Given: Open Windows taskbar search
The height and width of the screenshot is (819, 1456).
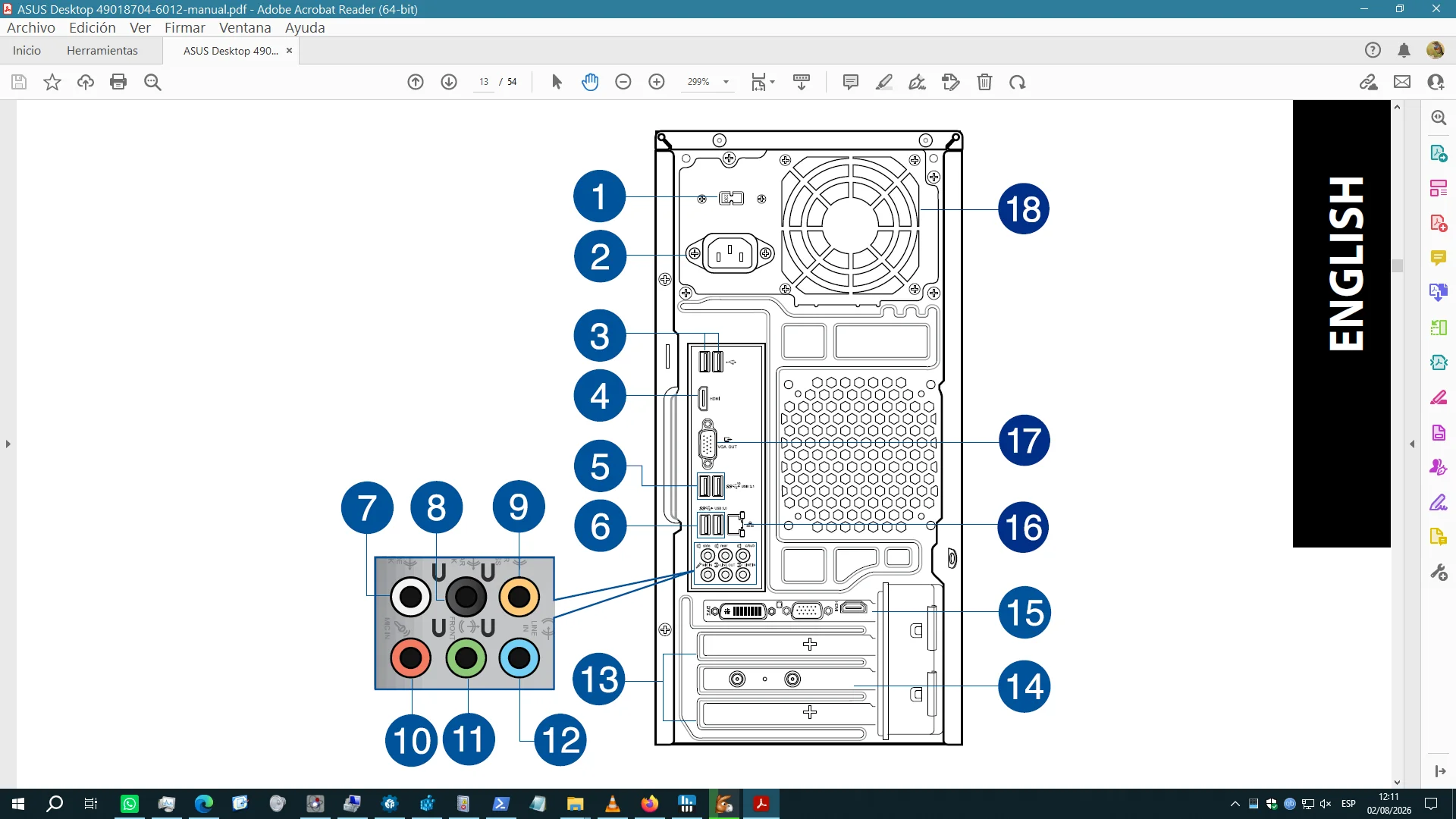Looking at the screenshot, I should tap(55, 804).
